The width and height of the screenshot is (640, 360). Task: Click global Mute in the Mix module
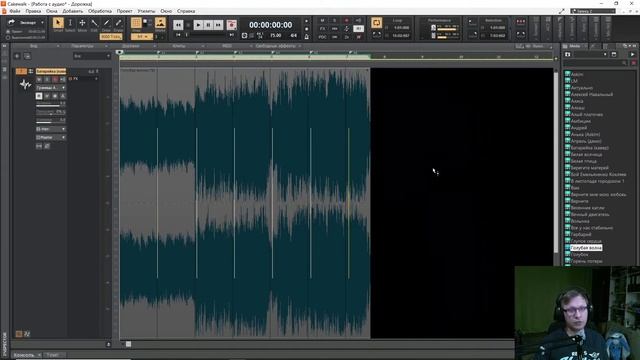pos(322,20)
